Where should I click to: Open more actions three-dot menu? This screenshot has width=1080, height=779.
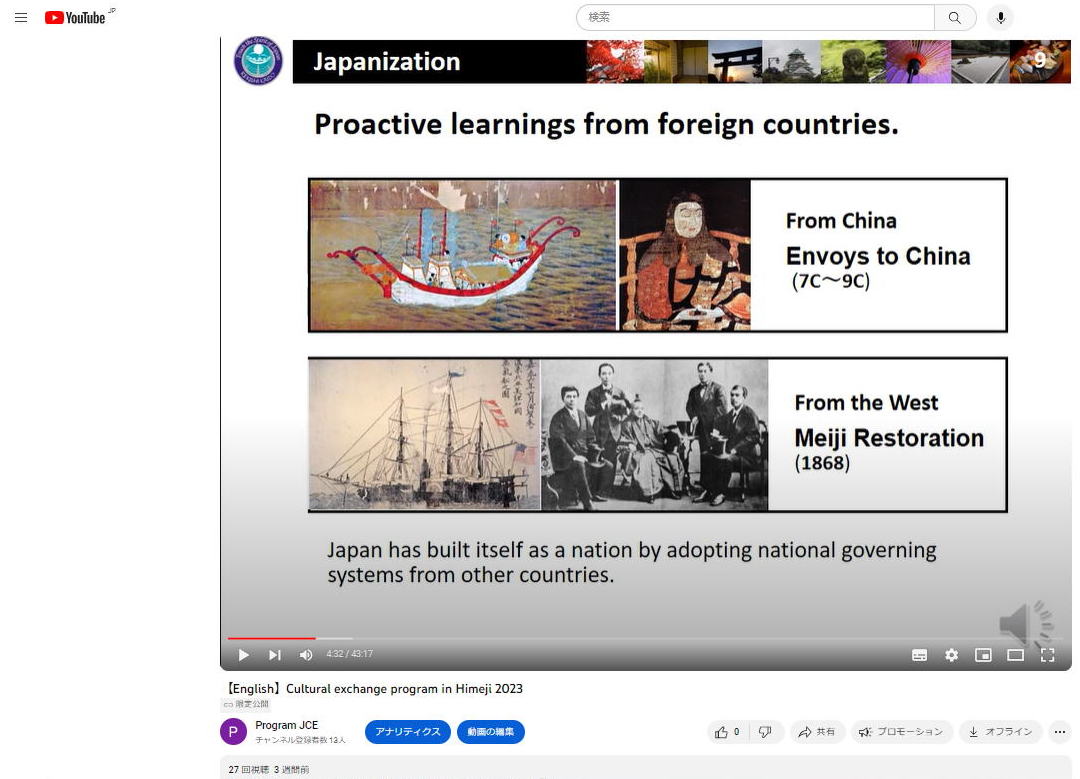1059,732
